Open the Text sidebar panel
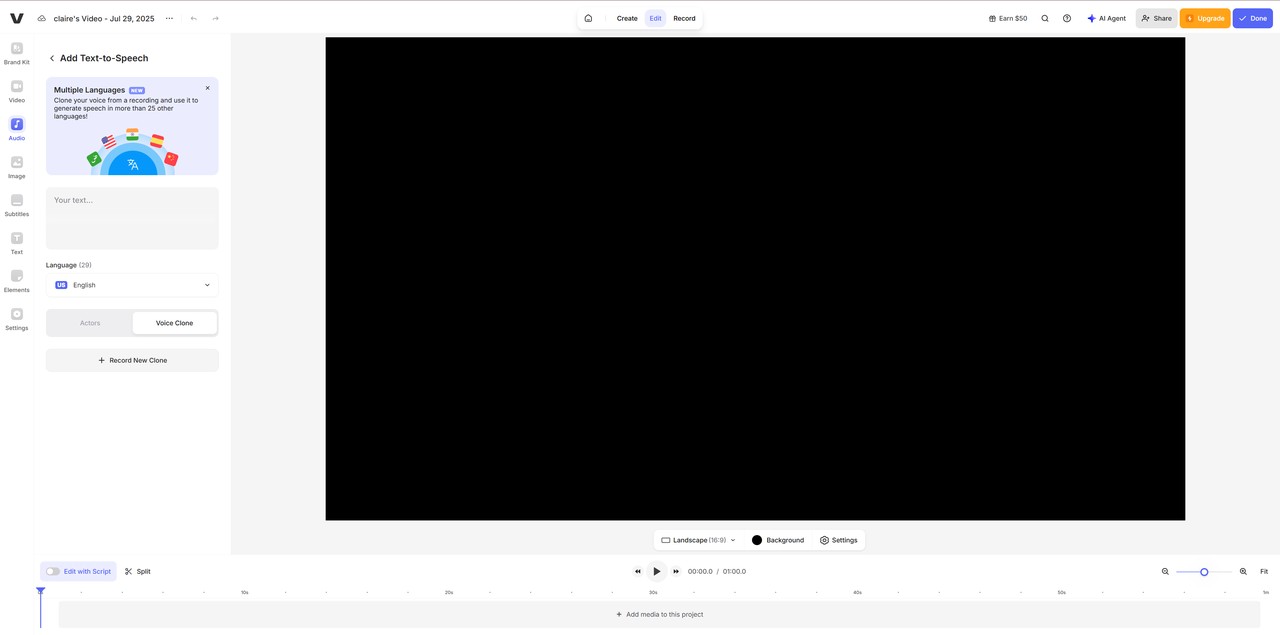The width and height of the screenshot is (1280, 635). pyautogui.click(x=17, y=243)
